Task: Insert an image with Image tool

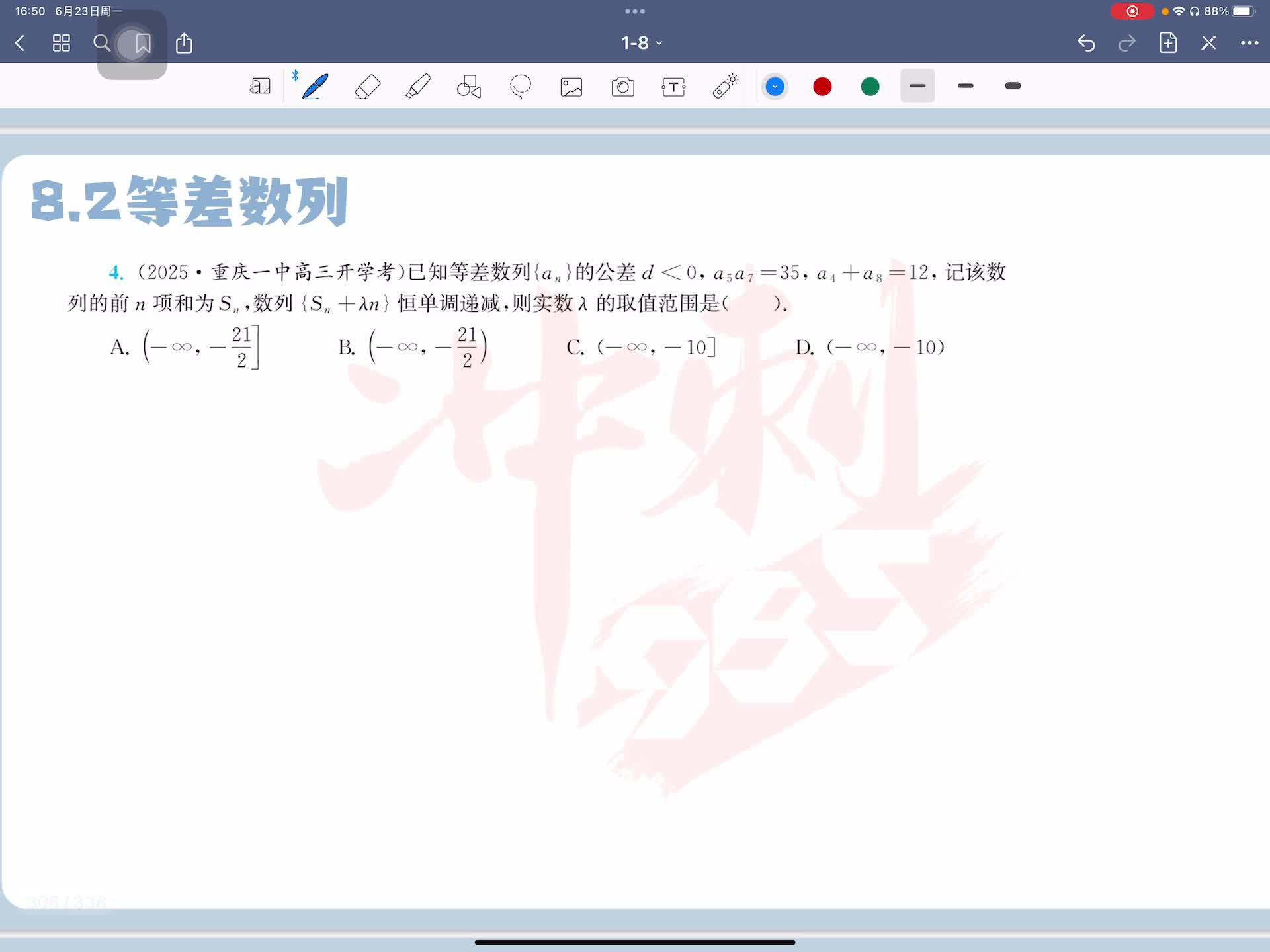Action: 571,87
